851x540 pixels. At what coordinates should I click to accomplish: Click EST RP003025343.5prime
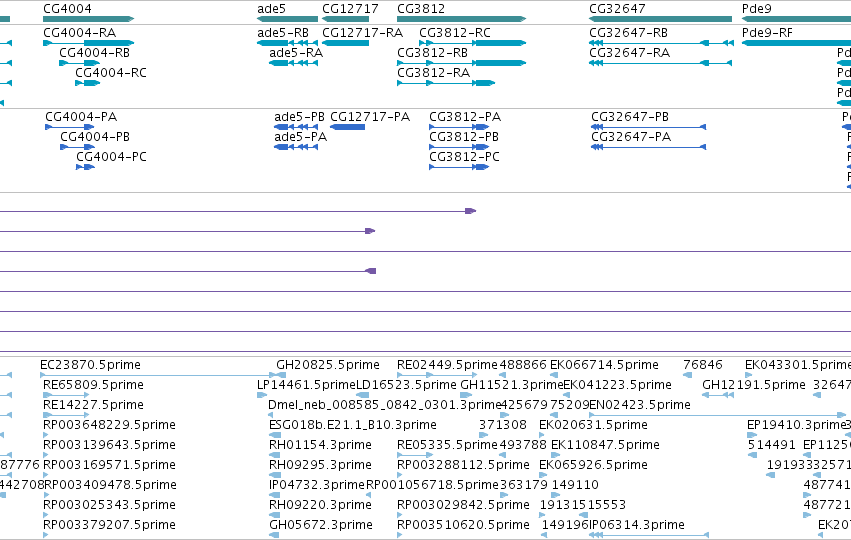pyautogui.click(x=46, y=515)
